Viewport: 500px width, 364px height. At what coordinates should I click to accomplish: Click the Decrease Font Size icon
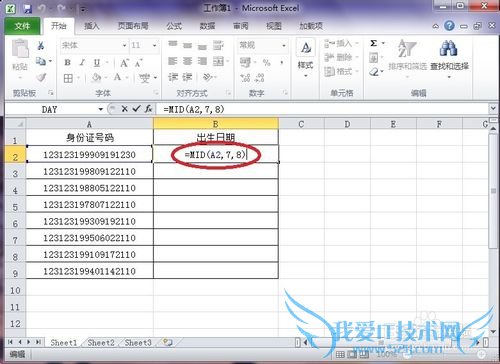(x=139, y=62)
